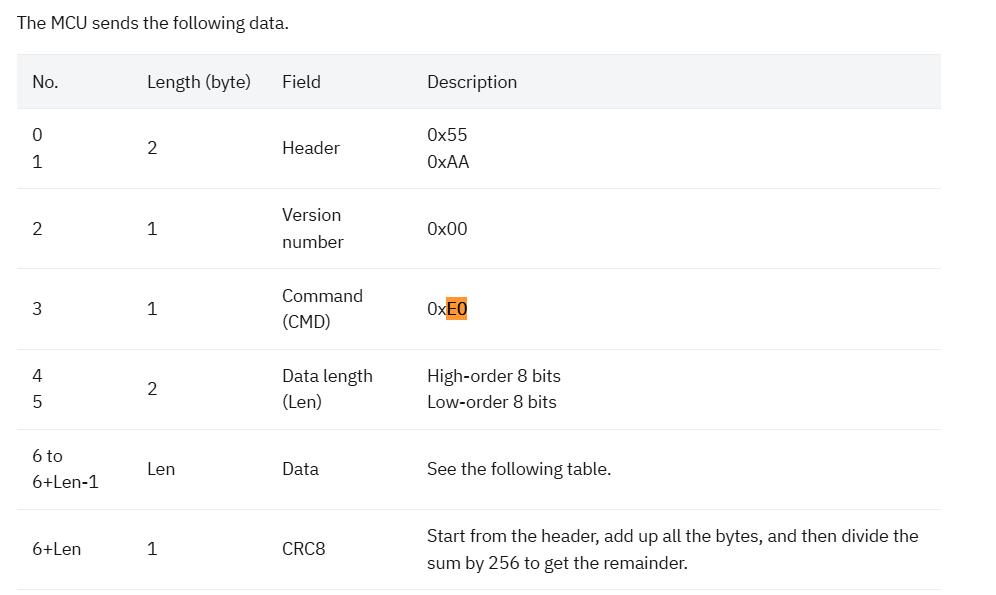The width and height of the screenshot is (996, 595).
Task: Click the '6+Len' number cell
Action: [x=57, y=549]
